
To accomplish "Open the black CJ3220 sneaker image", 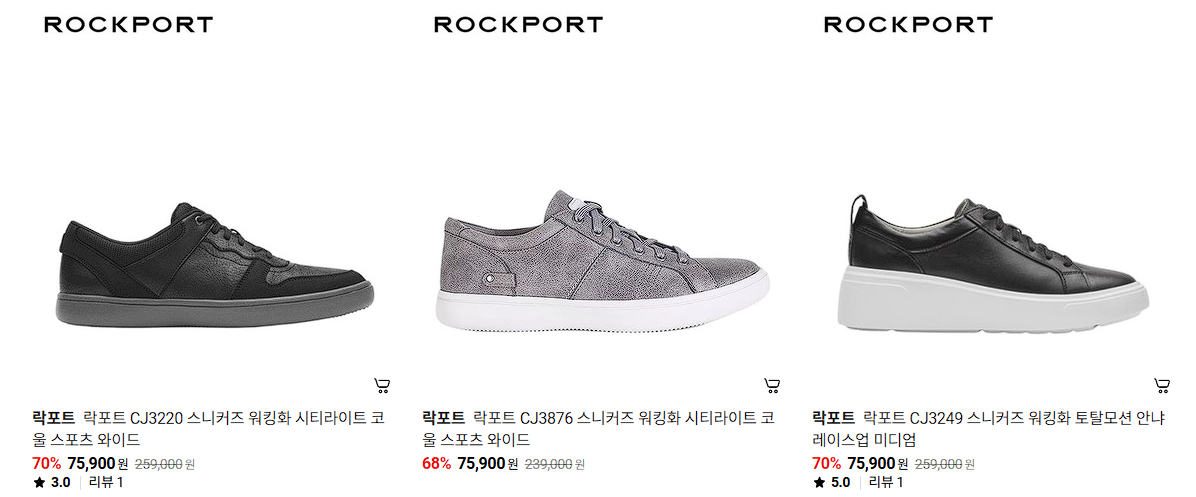I will (x=215, y=265).
